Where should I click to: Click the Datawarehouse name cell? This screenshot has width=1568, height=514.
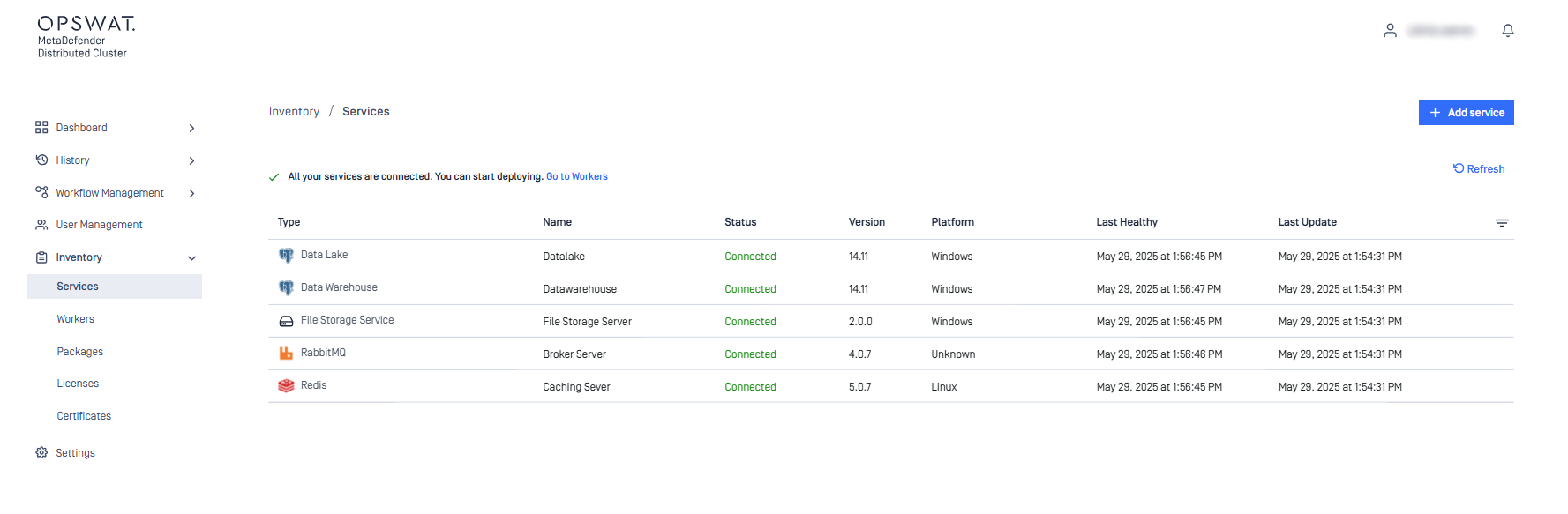580,289
